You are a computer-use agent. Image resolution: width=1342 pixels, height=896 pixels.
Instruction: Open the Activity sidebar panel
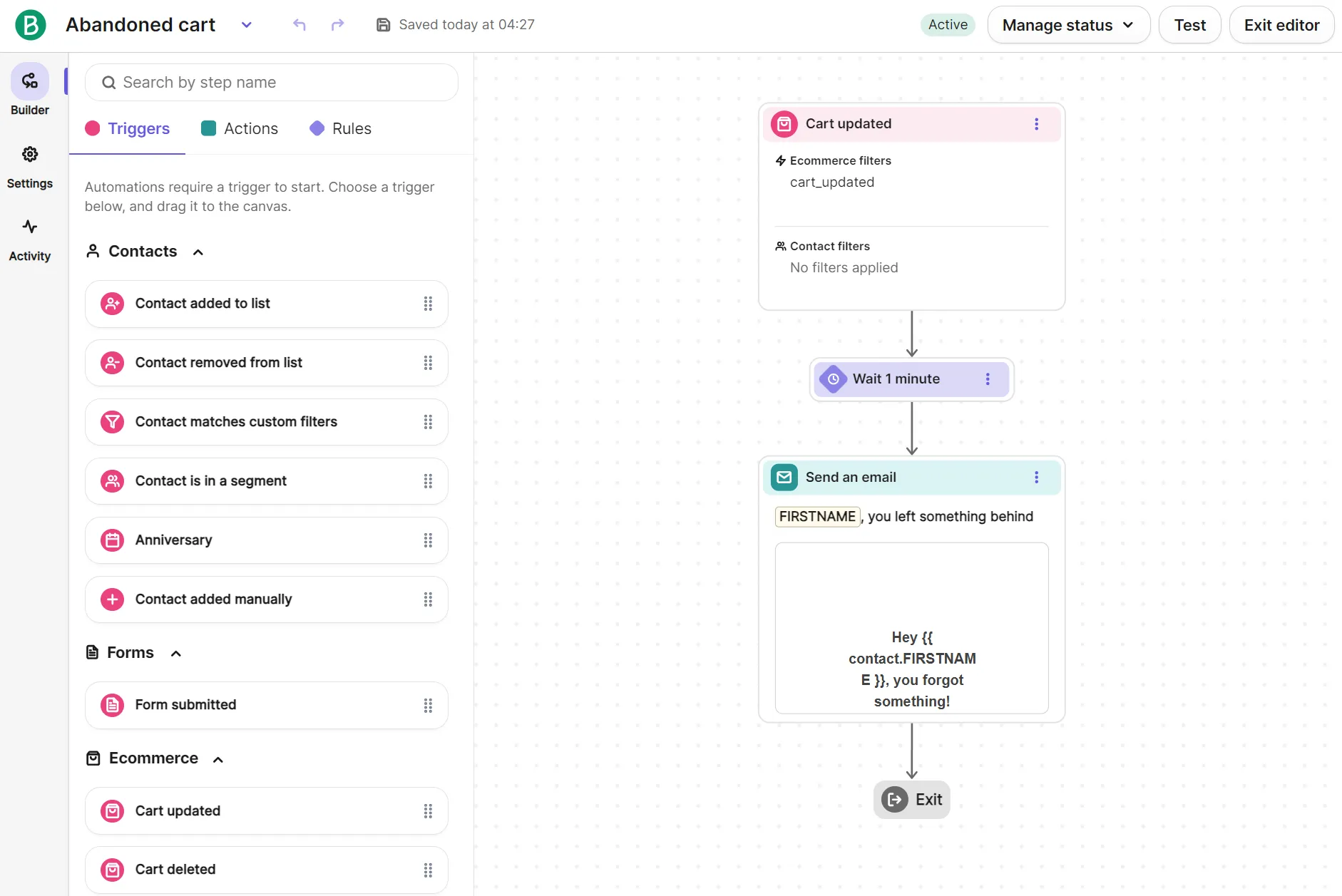[x=30, y=240]
